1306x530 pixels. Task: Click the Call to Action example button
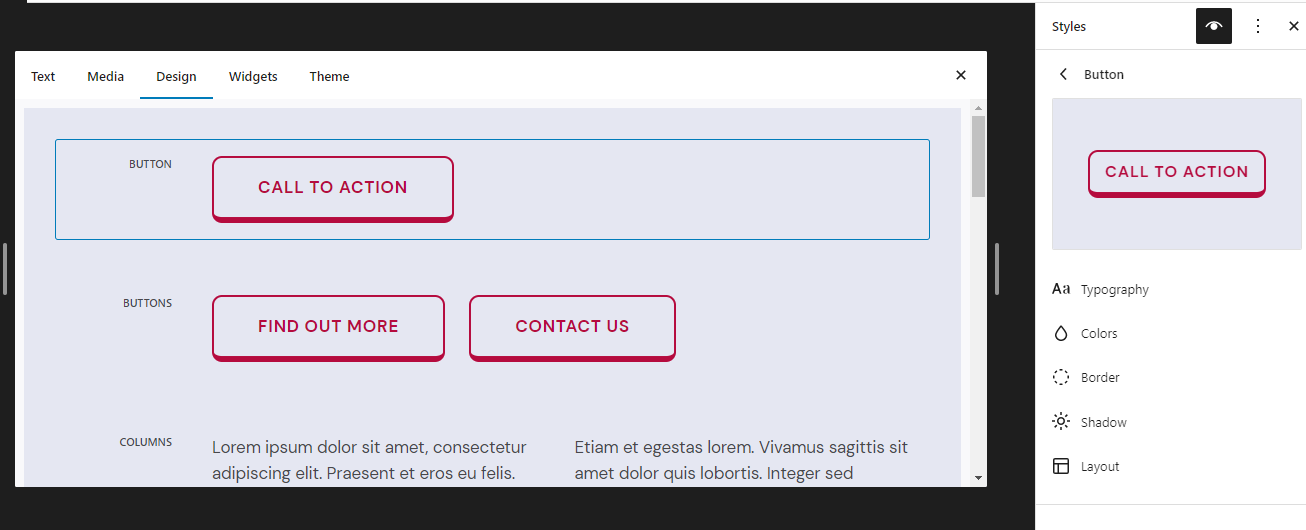tap(333, 188)
